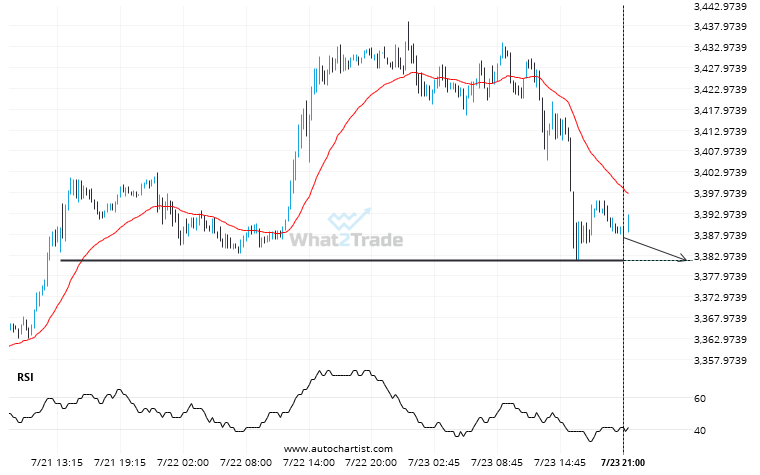Select price label 3,357.9739
The height and width of the screenshot is (475, 760).
click(x=720, y=360)
